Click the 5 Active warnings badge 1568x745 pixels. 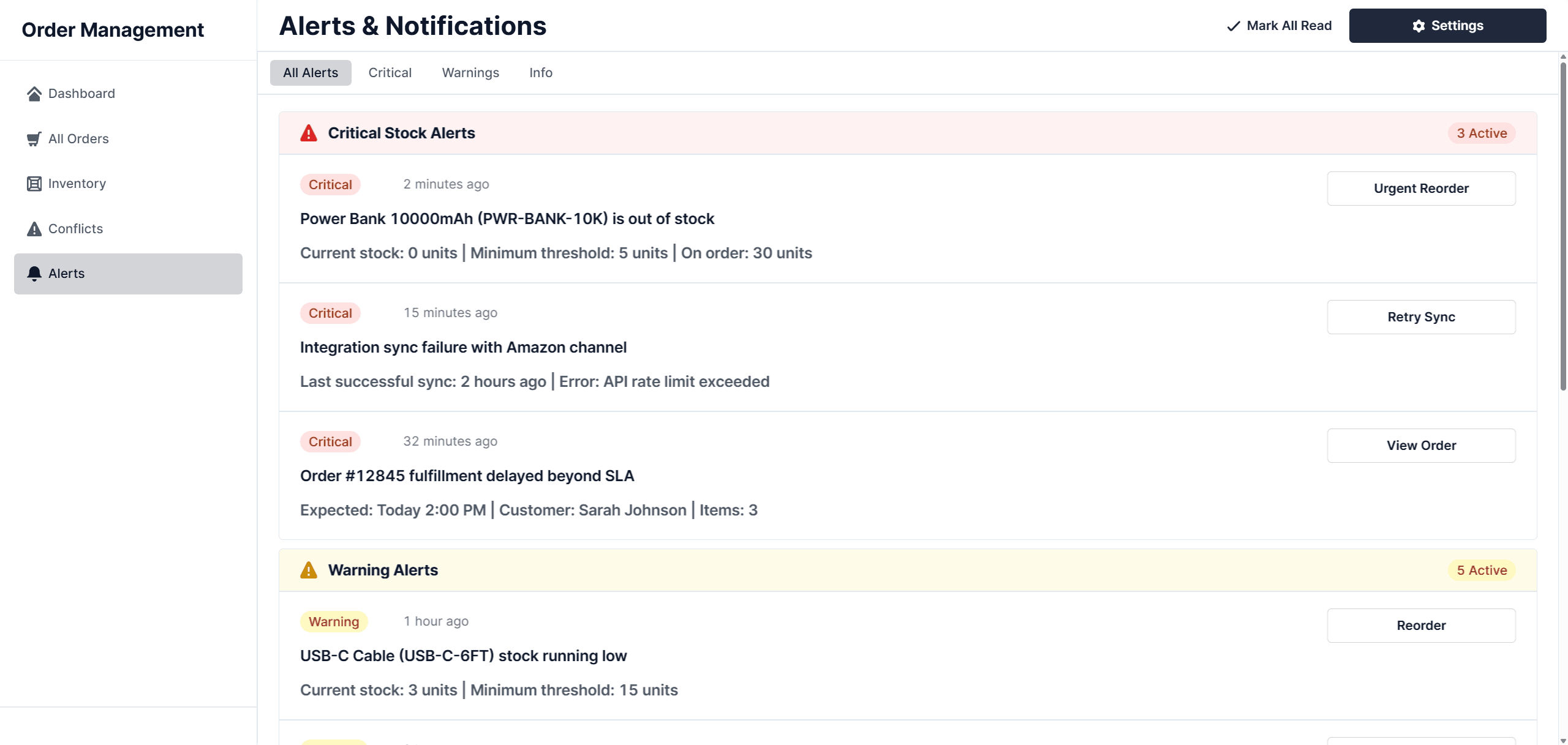1481,571
